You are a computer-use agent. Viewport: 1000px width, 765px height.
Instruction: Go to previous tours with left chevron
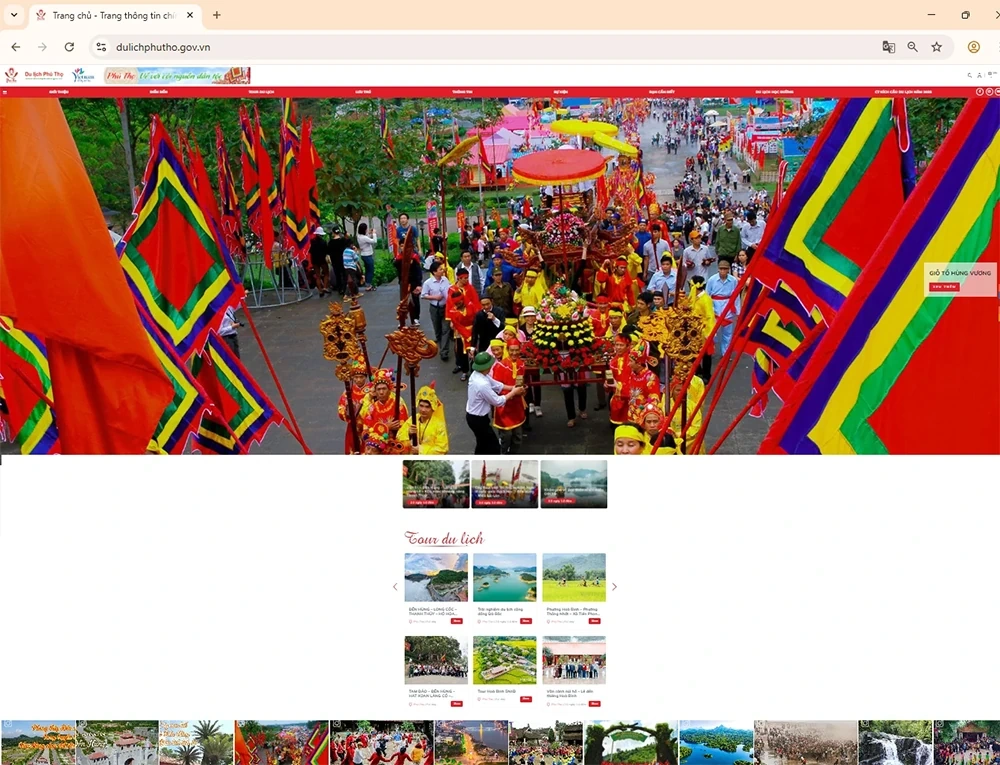pyautogui.click(x=395, y=587)
